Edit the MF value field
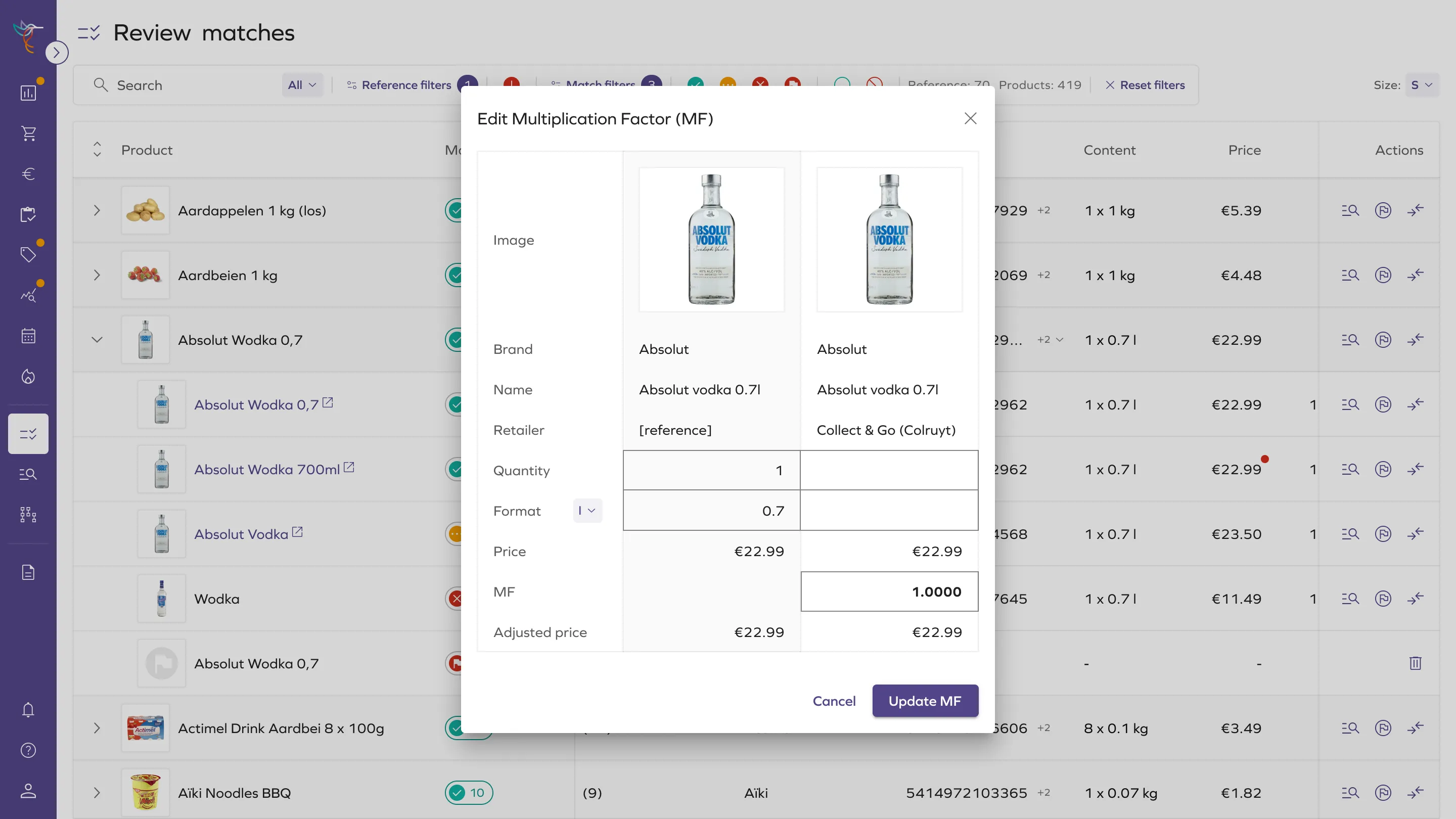The height and width of the screenshot is (819, 1456). [x=889, y=591]
